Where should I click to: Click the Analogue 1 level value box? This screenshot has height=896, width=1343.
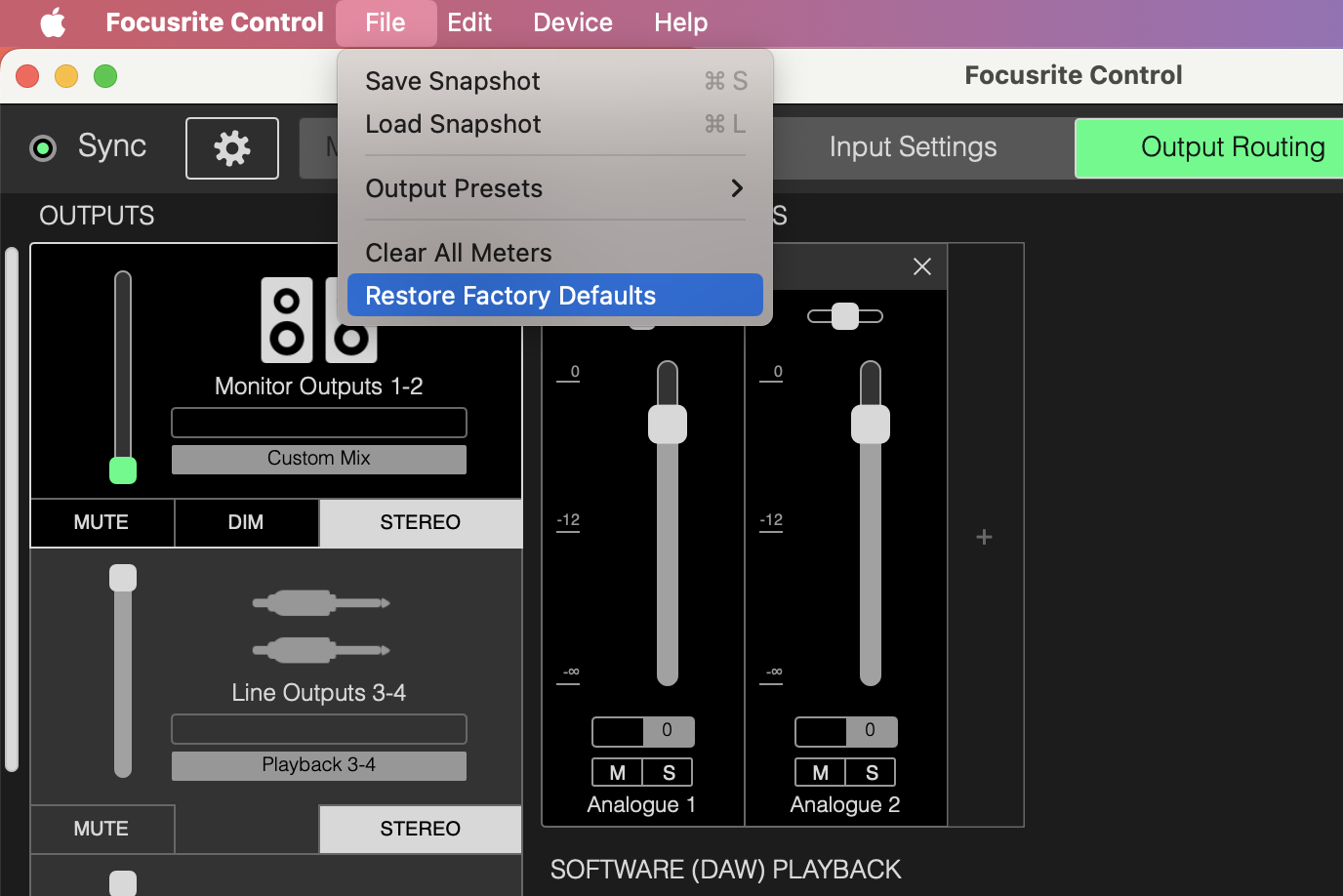[643, 731]
